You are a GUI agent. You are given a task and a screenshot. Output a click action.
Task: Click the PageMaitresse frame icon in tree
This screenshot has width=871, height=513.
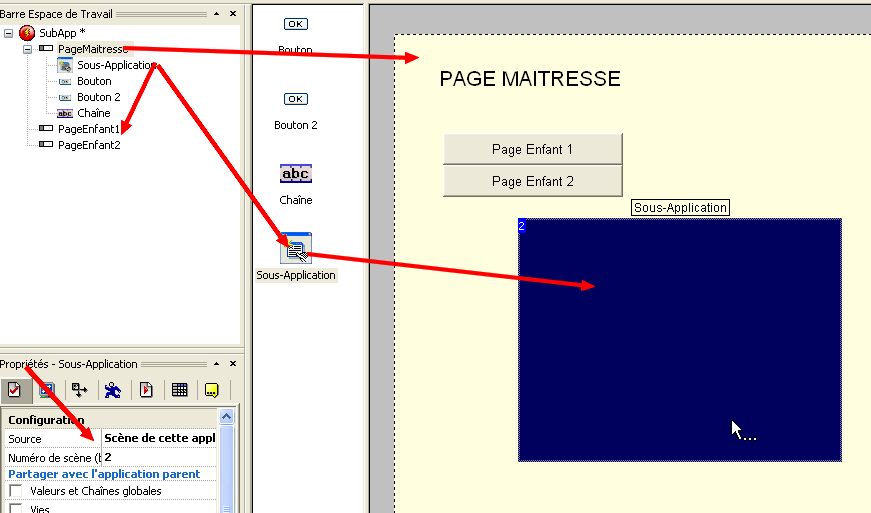46,49
